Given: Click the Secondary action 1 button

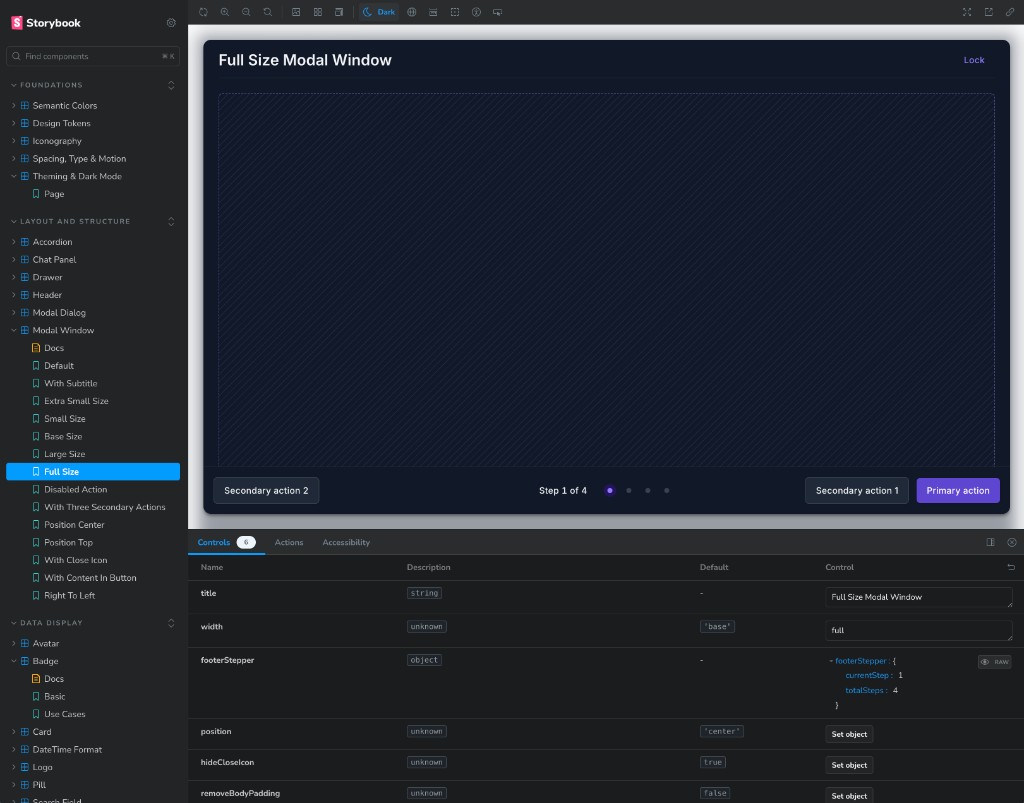Looking at the screenshot, I should coord(857,490).
